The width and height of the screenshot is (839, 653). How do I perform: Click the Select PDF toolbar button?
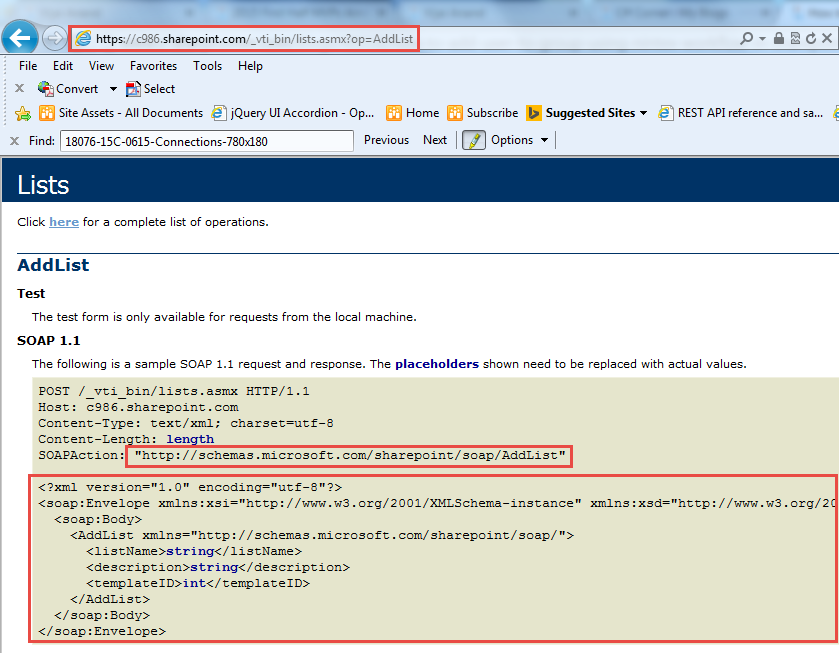[150, 89]
